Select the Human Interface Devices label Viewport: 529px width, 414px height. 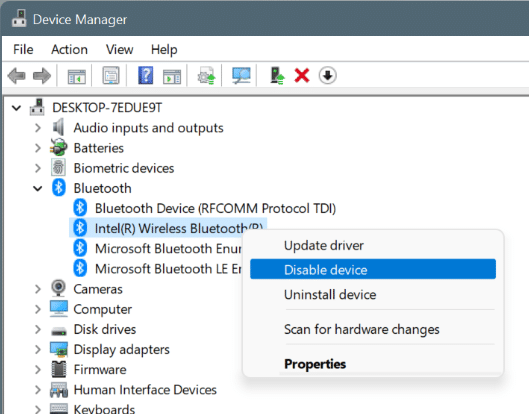point(145,390)
